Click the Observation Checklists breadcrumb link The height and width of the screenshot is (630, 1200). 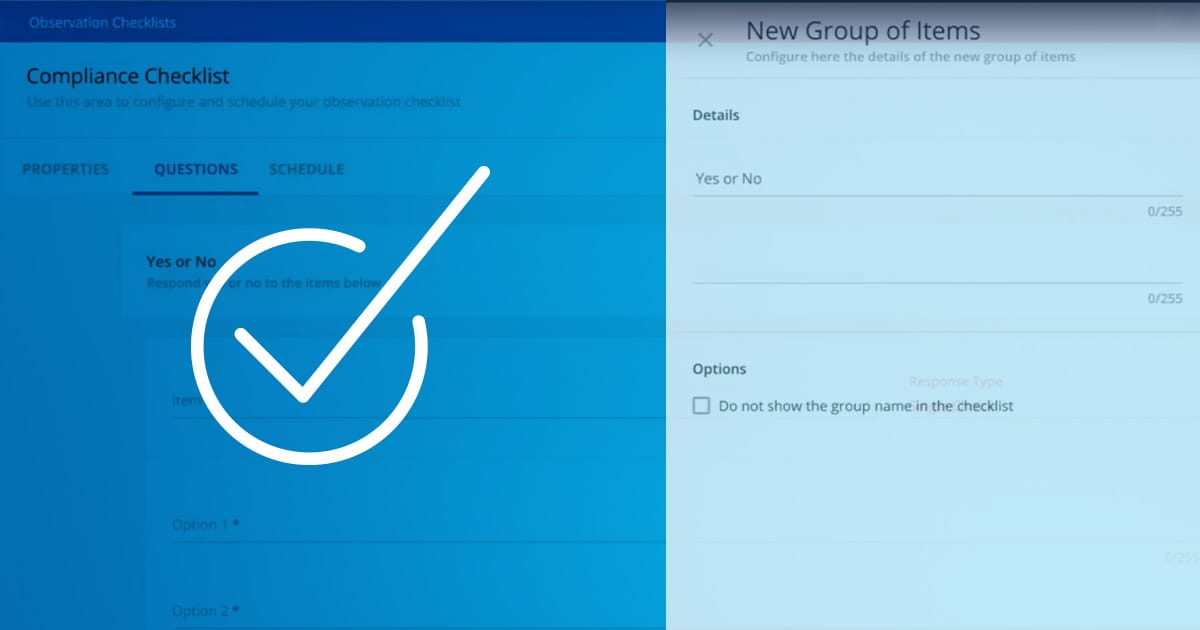[102, 22]
